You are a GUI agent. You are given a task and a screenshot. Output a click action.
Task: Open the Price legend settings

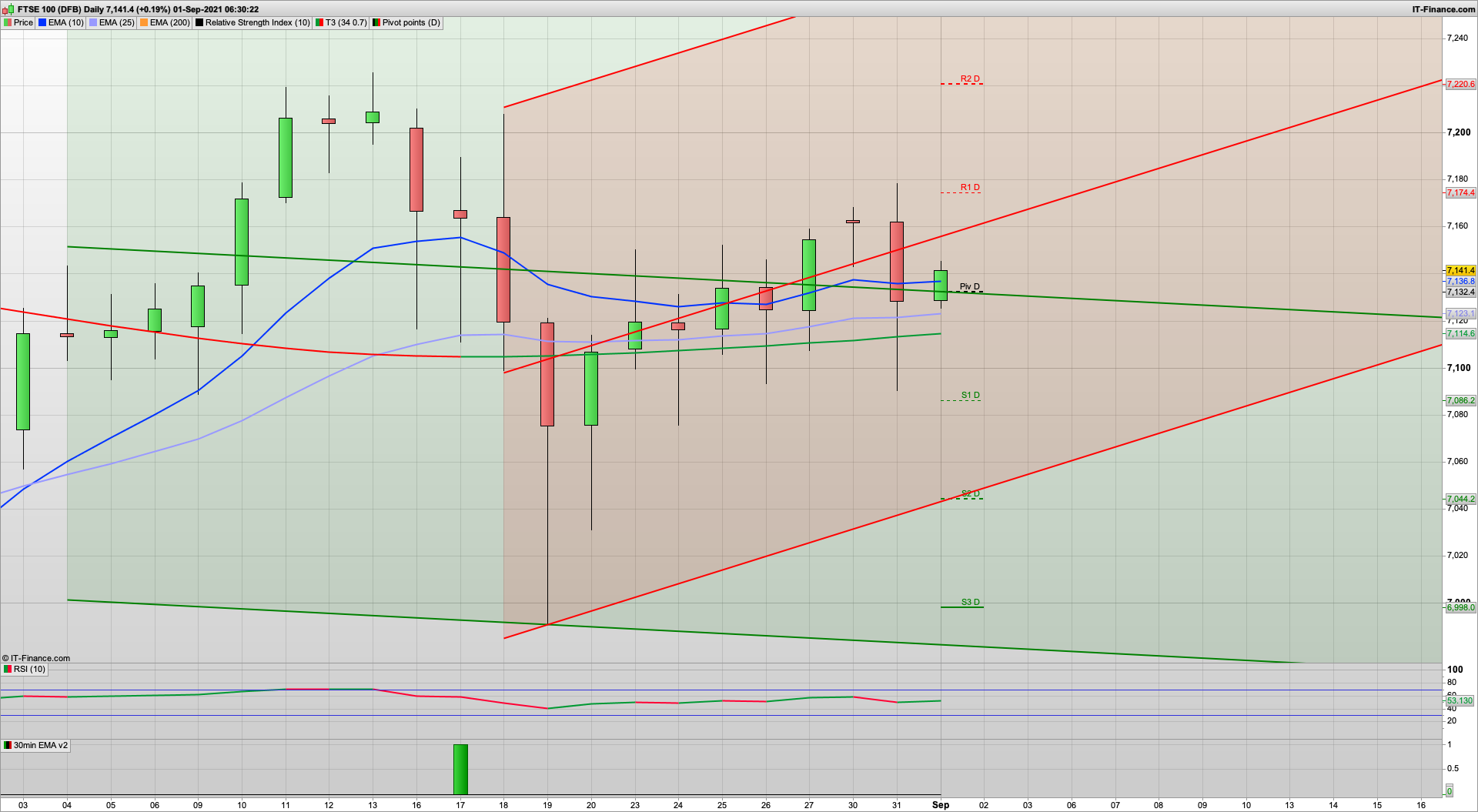pyautogui.click(x=18, y=22)
